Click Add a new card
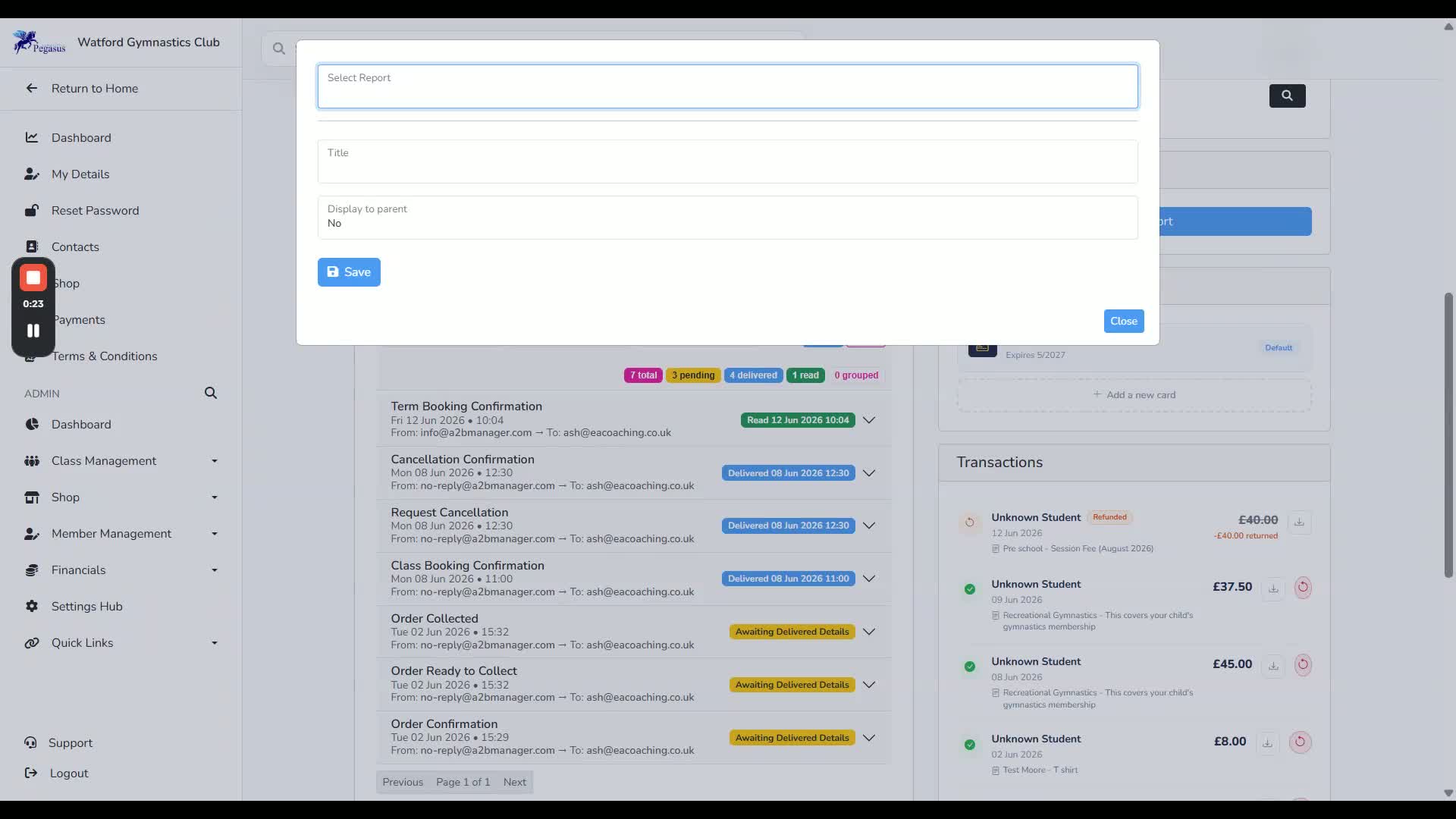The width and height of the screenshot is (1456, 819). click(1134, 395)
